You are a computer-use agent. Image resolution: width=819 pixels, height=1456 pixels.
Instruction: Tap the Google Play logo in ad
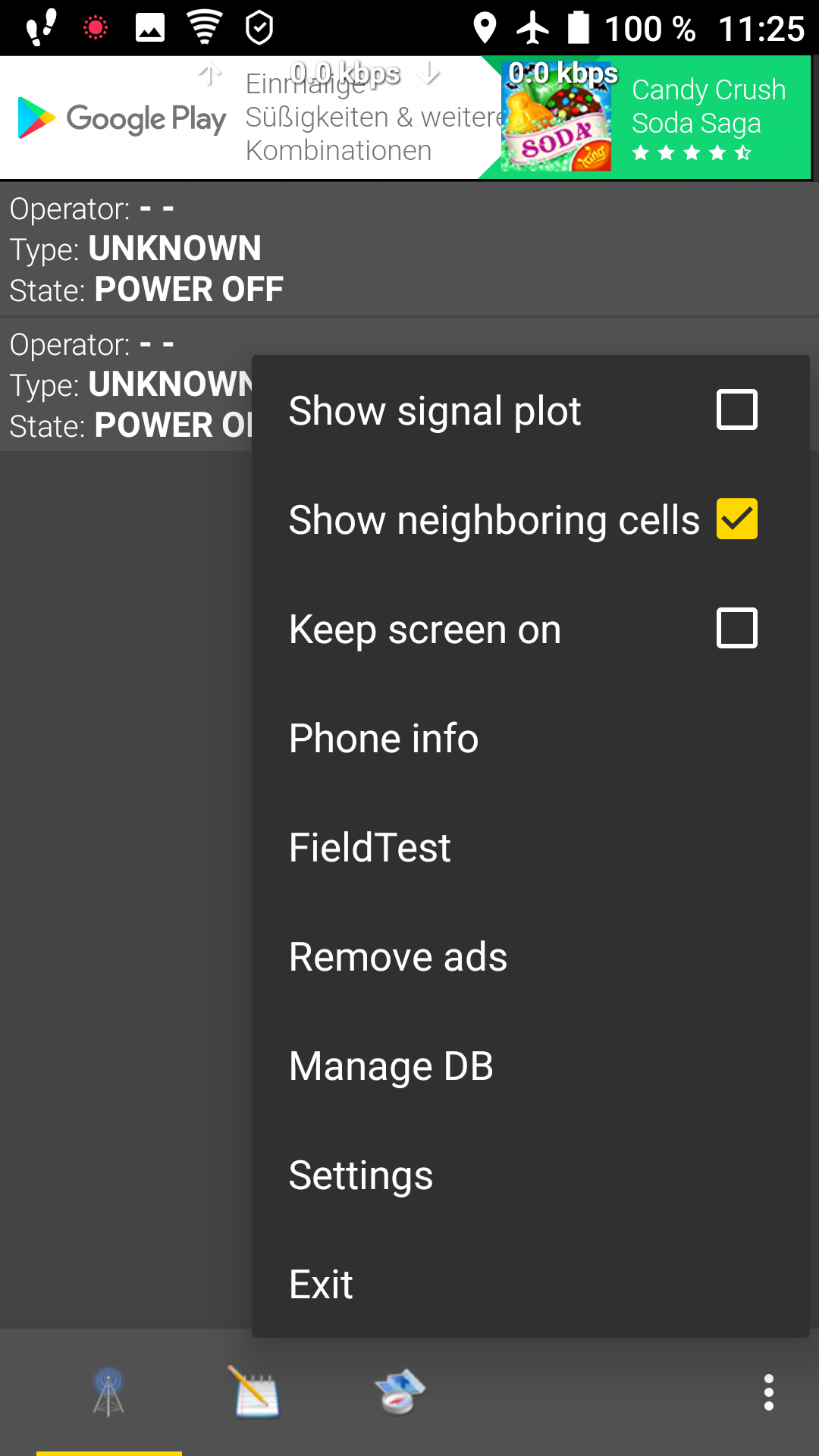pos(122,119)
